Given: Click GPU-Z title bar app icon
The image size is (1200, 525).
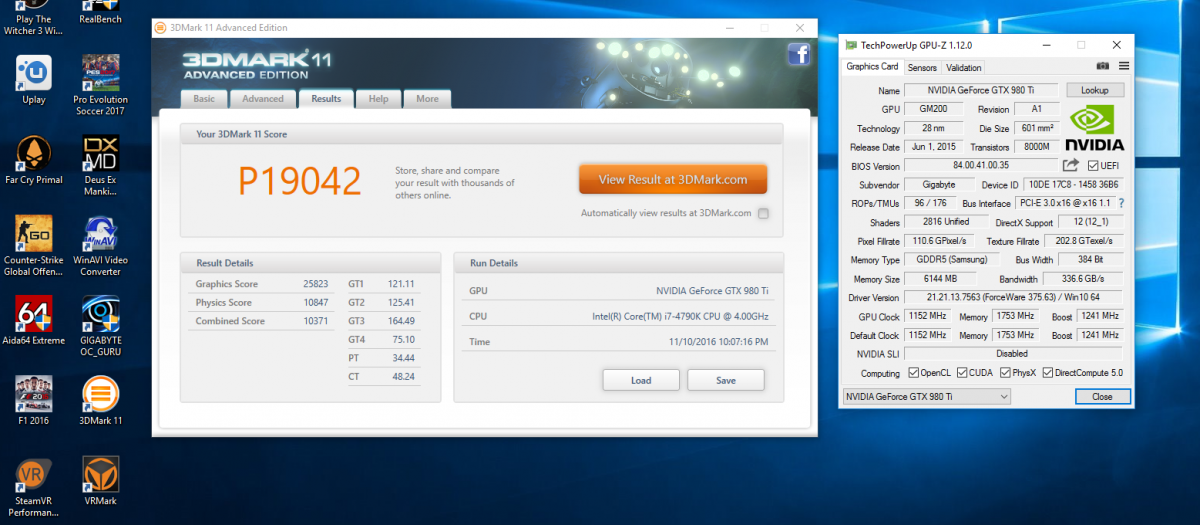Looking at the screenshot, I should 851,45.
